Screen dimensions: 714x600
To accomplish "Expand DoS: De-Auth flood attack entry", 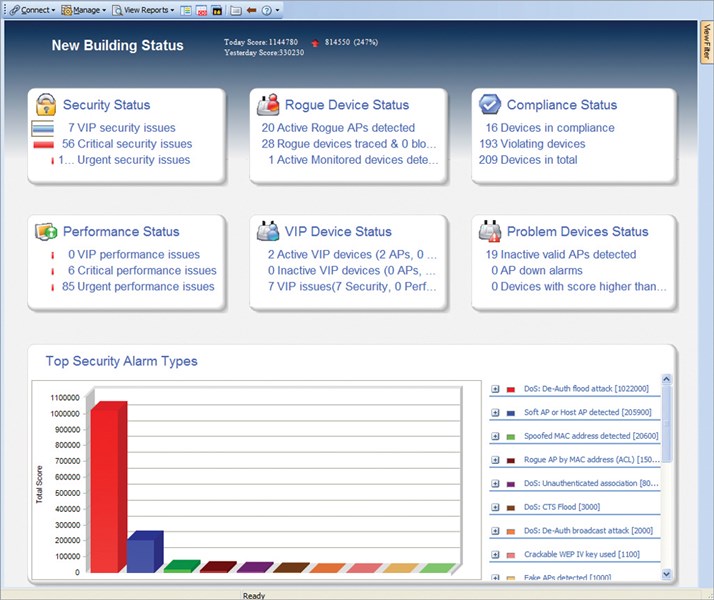I will coord(496,389).
